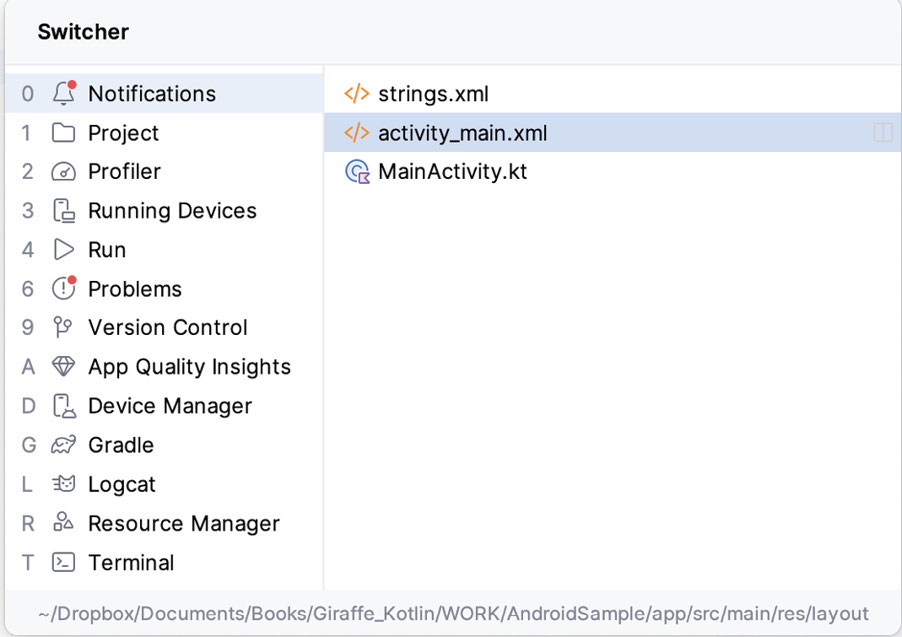Click the Resource Manager shapes icon
This screenshot has width=902, height=637.
pos(64,523)
